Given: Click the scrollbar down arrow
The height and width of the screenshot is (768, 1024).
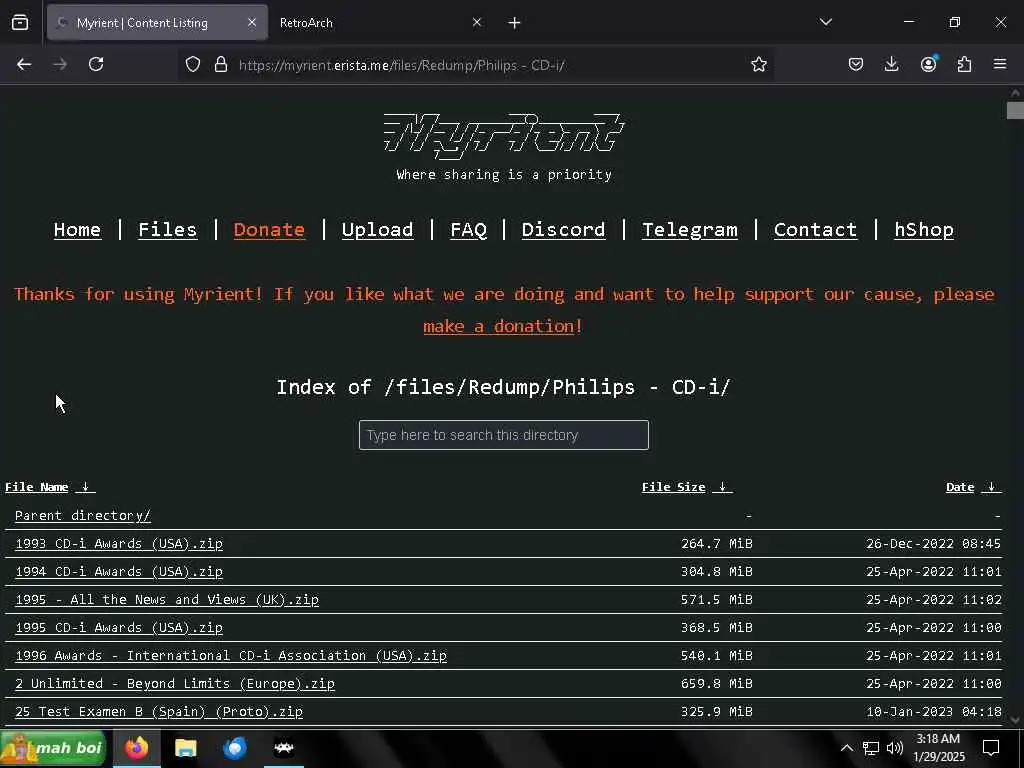Looking at the screenshot, I should coord(1015,720).
